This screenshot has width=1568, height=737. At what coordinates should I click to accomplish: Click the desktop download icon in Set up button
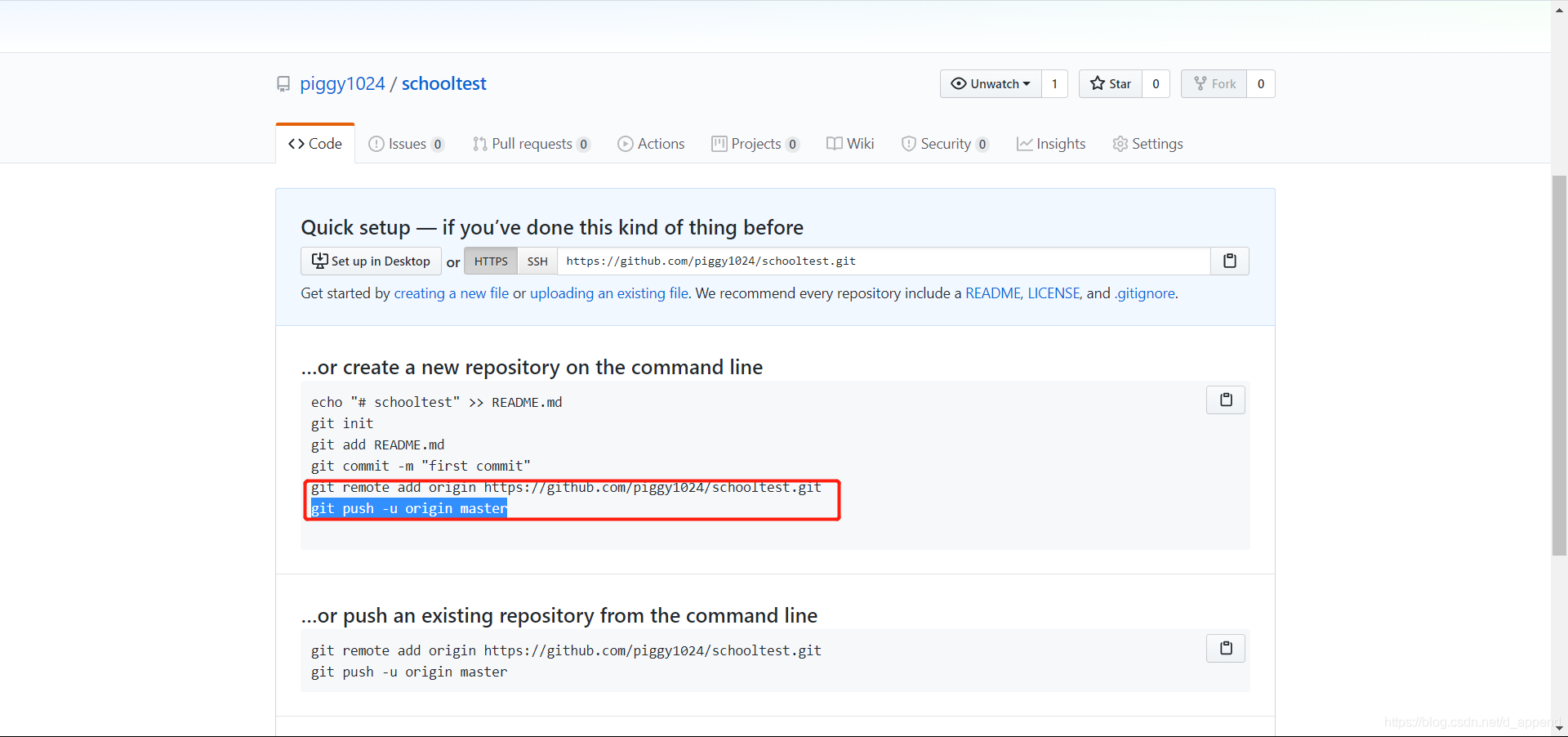click(x=320, y=261)
